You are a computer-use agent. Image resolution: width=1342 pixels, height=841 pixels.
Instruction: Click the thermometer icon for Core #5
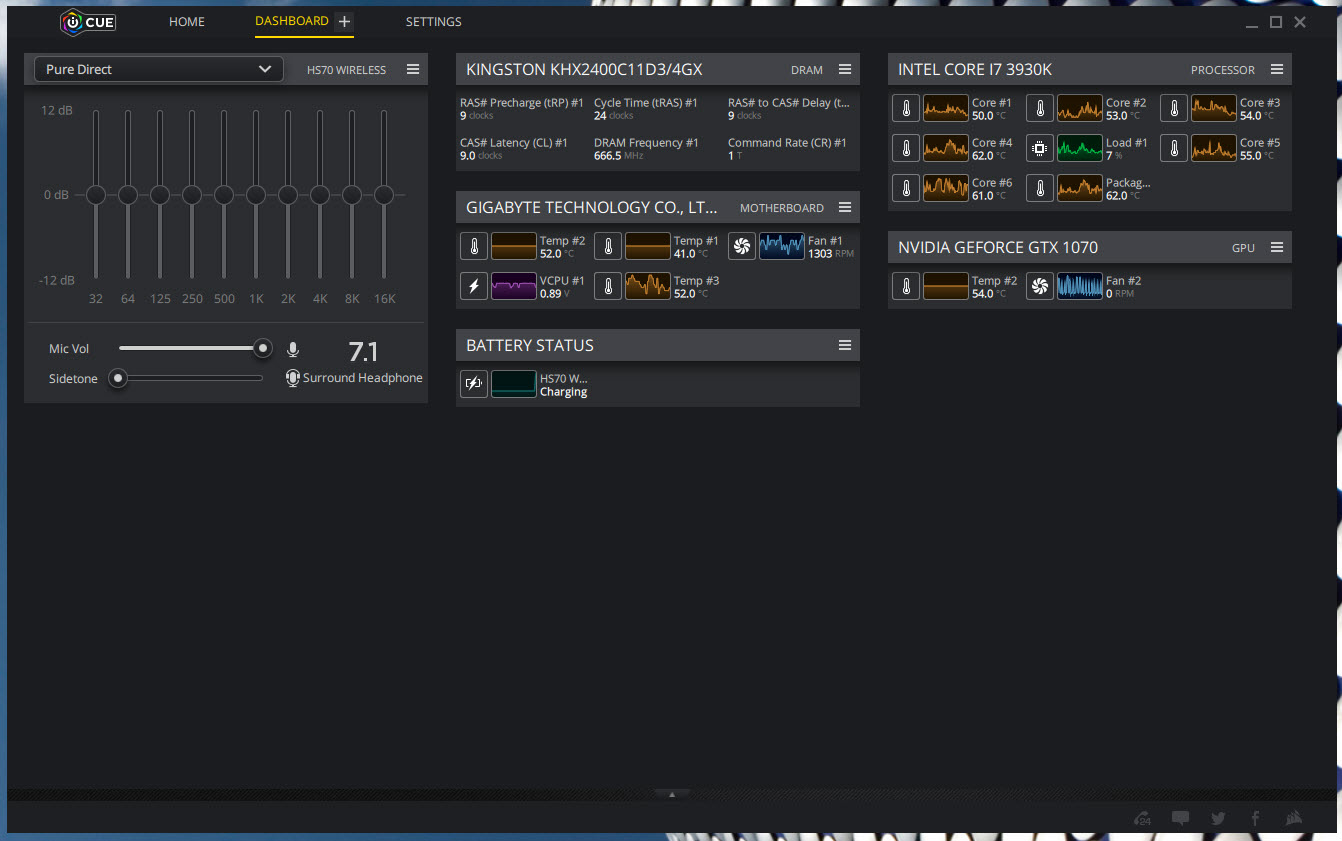1174,148
